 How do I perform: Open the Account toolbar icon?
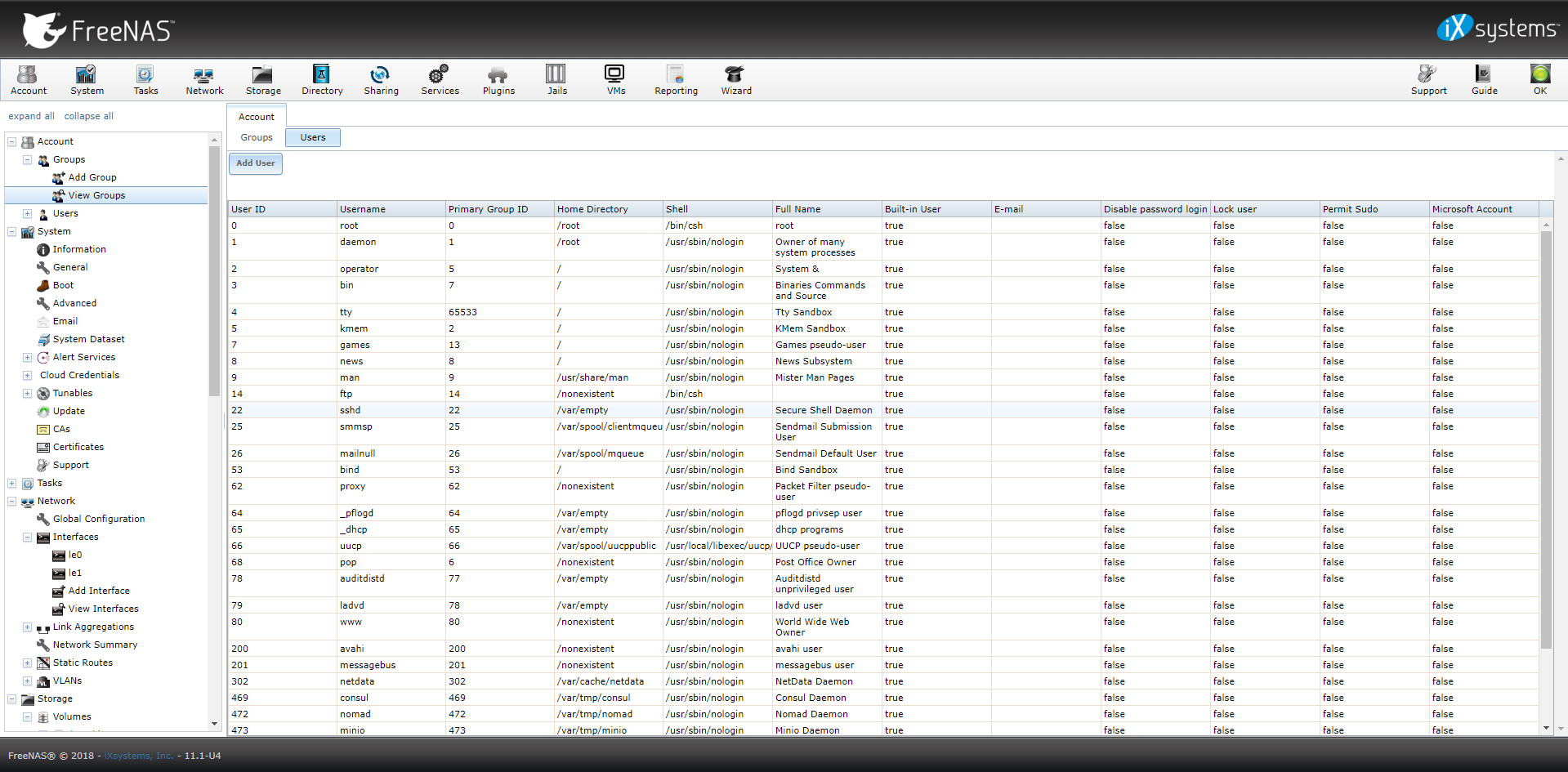coord(28,80)
